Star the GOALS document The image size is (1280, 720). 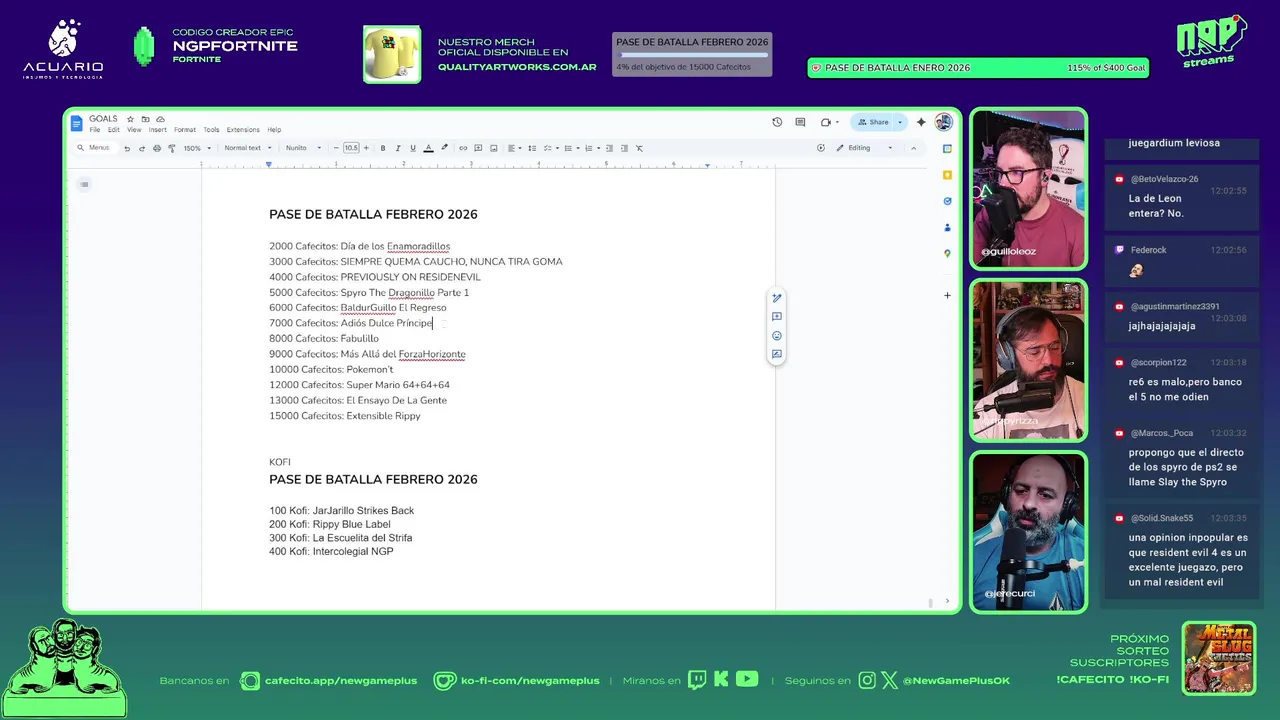click(x=130, y=119)
